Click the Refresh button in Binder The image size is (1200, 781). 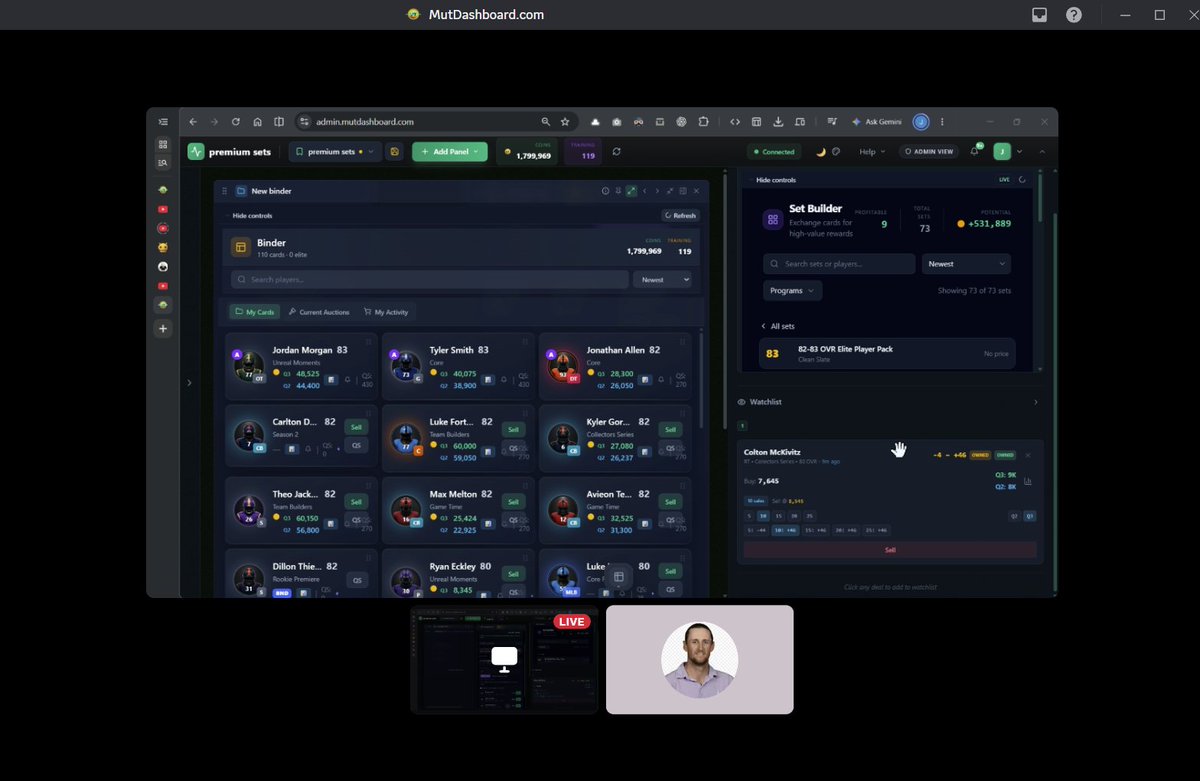(681, 215)
